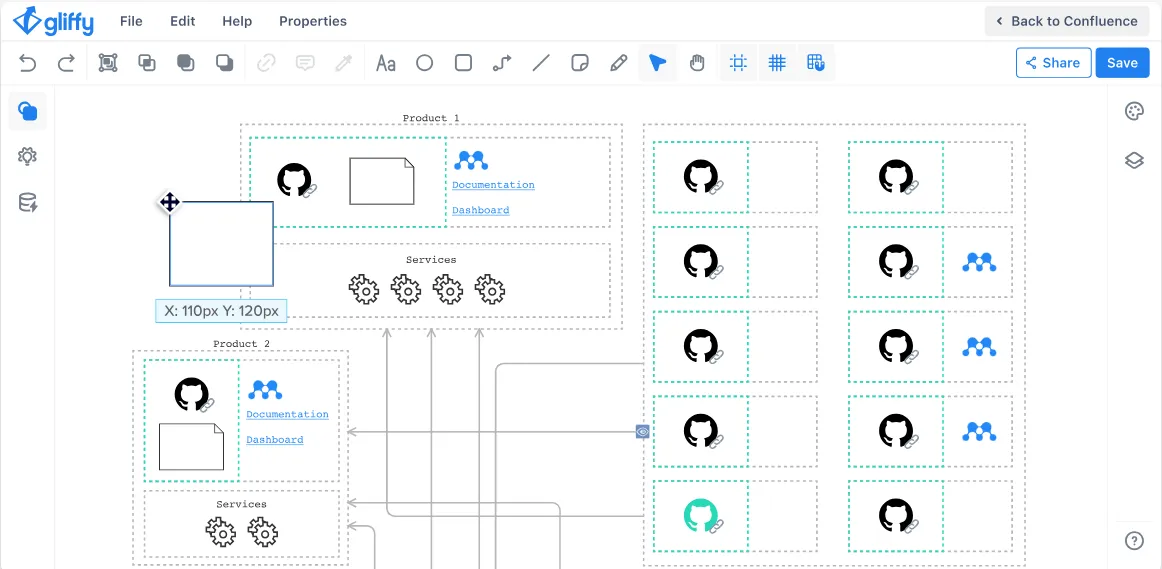The height and width of the screenshot is (569, 1162).
Task: Open the Edit menu
Action: pos(182,21)
